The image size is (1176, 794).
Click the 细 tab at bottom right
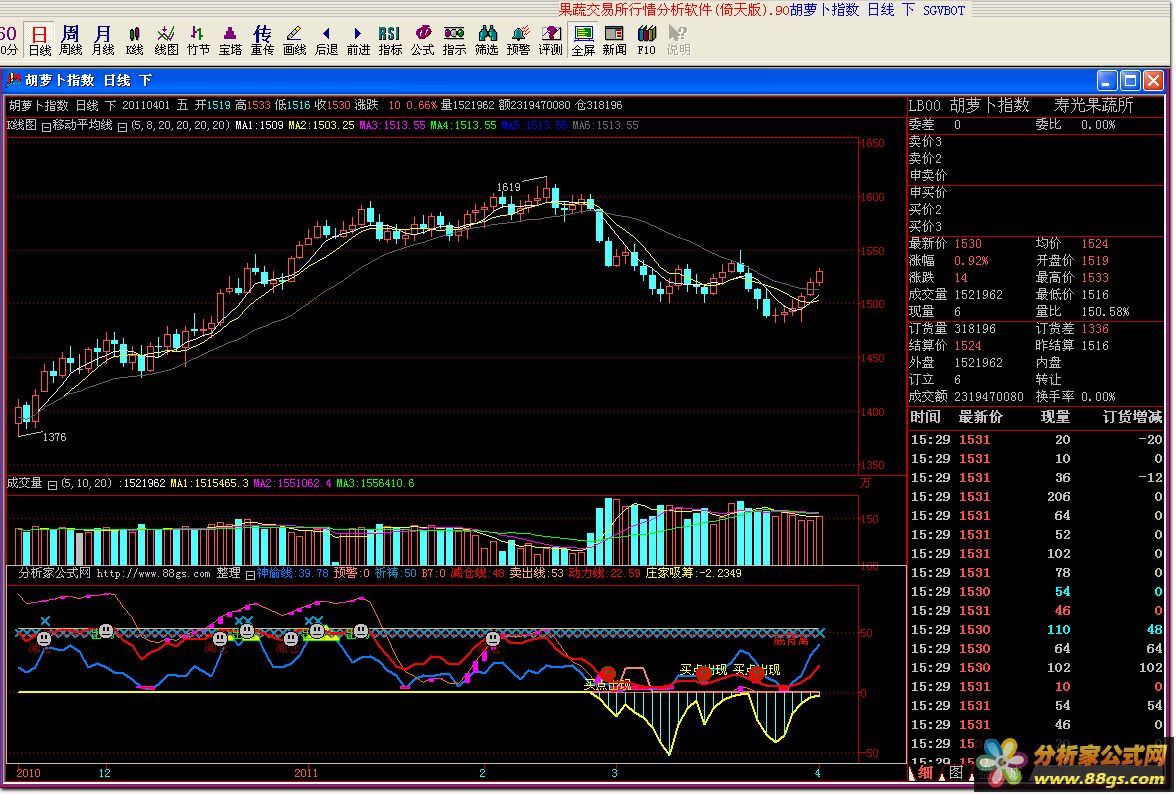[x=925, y=772]
